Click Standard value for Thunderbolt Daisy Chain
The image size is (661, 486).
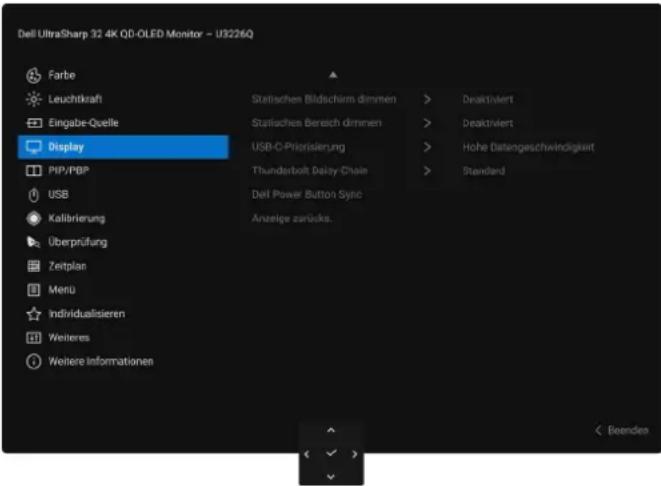click(x=484, y=171)
